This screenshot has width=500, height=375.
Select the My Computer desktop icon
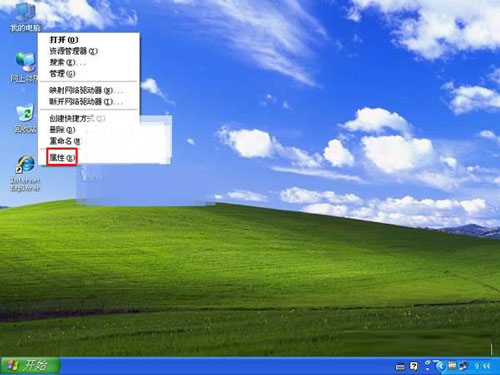(25, 17)
